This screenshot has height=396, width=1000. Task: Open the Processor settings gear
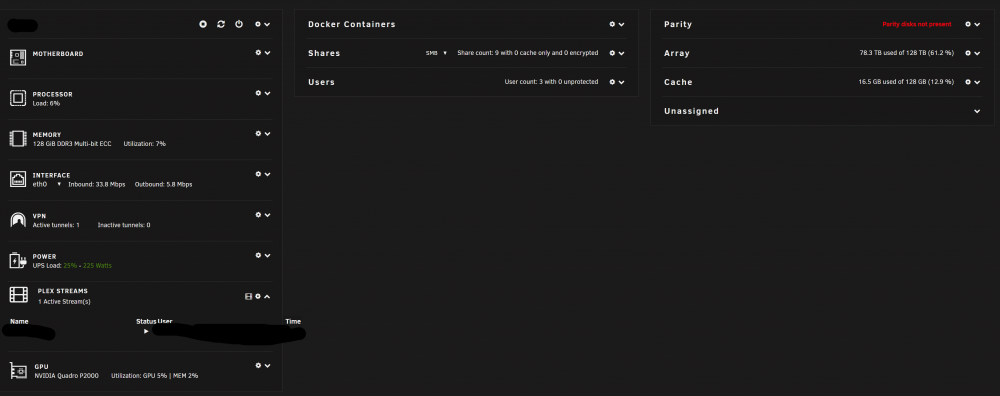coord(258,93)
